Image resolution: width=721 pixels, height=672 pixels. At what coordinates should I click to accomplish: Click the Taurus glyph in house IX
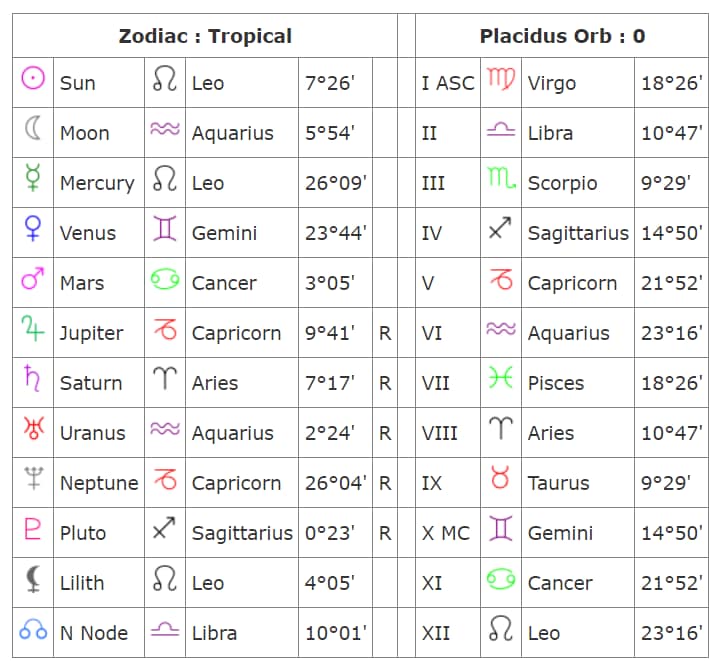(x=501, y=480)
